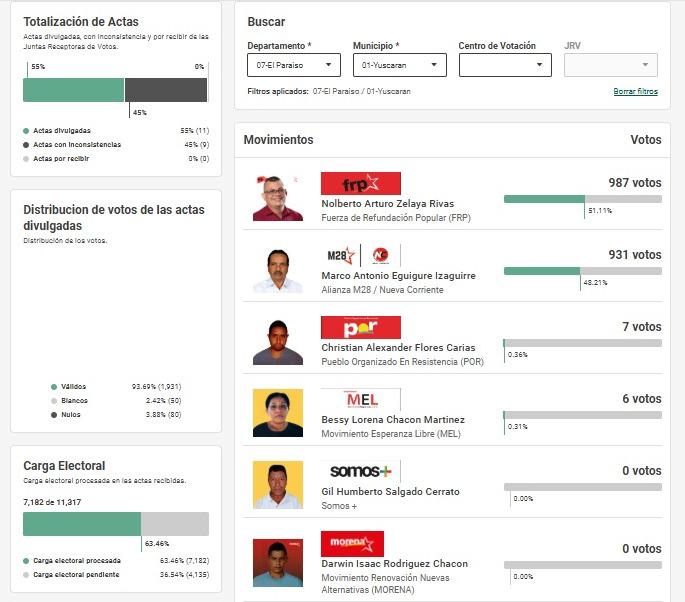The width and height of the screenshot is (685, 602).
Task: Toggle the Válidos legend entry
Action: (x=73, y=386)
